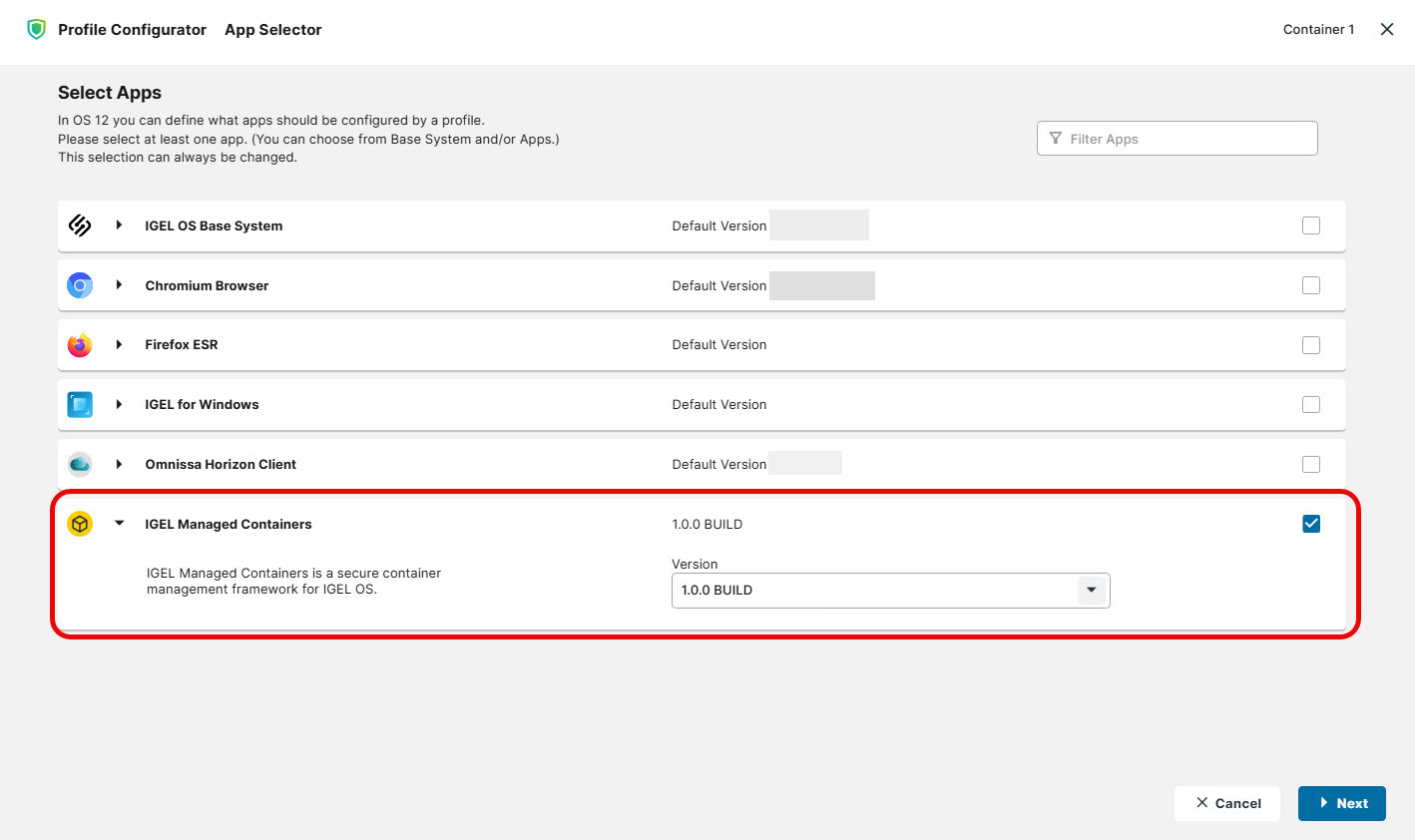Click the Omnissa Horizon Client icon
The height and width of the screenshot is (840, 1415).
tap(80, 464)
